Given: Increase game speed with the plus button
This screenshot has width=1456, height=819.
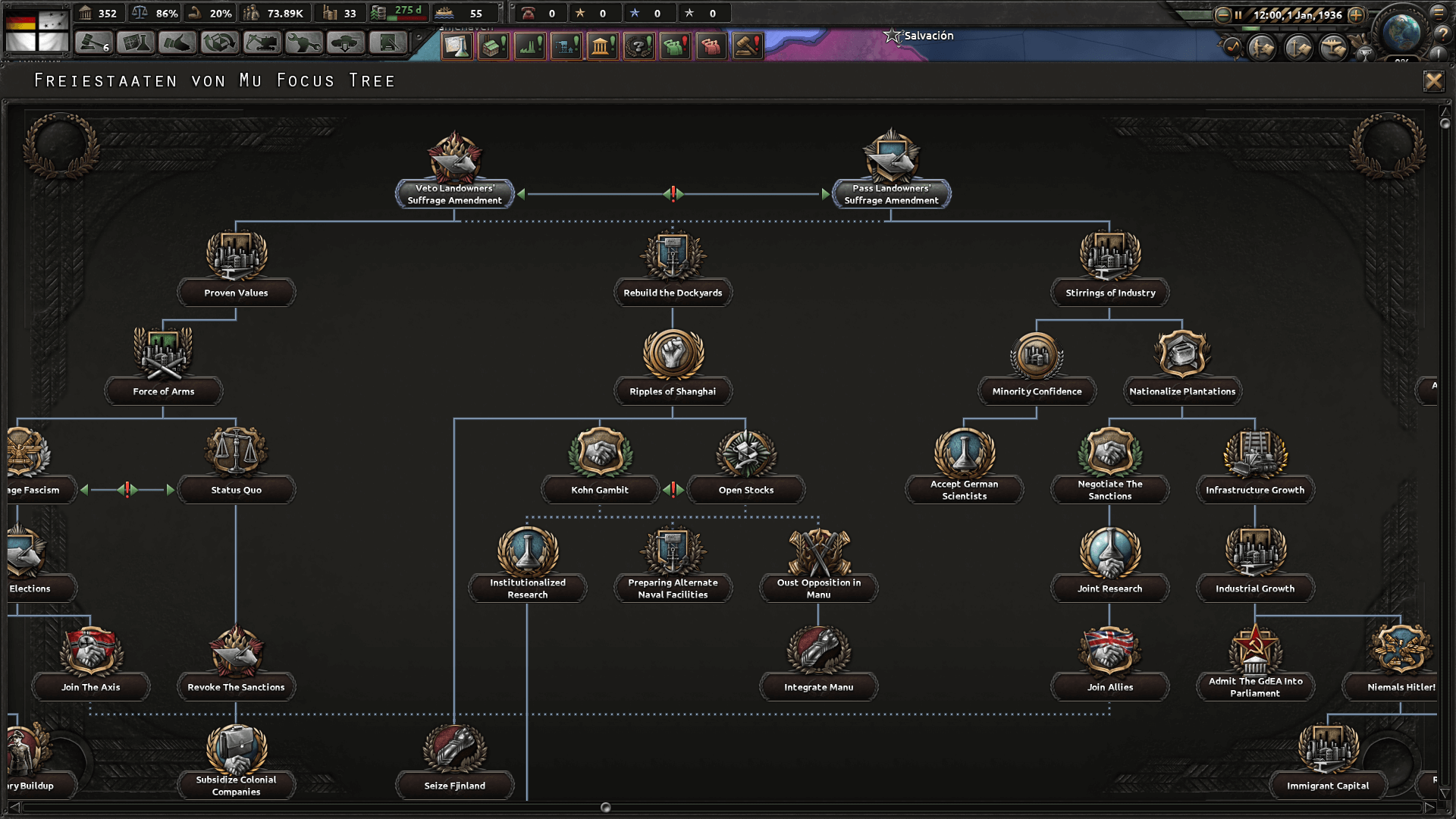Looking at the screenshot, I should (x=1356, y=14).
